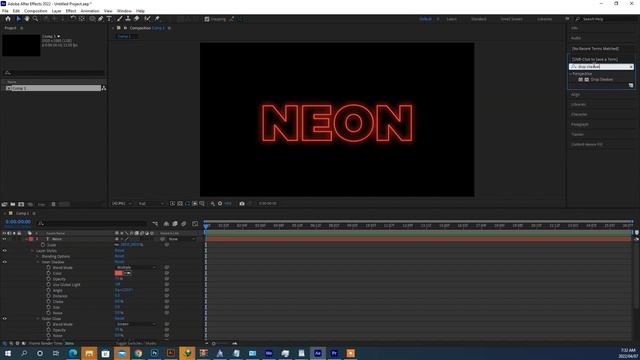The width and height of the screenshot is (640, 360).
Task: Open viewer magnification dropdown
Action: click(122, 203)
